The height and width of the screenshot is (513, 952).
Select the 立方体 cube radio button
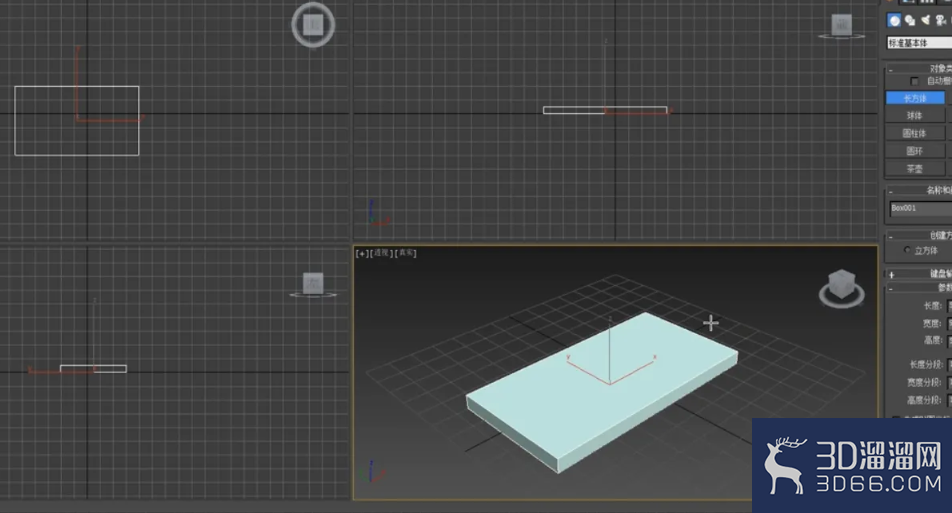[x=907, y=250]
